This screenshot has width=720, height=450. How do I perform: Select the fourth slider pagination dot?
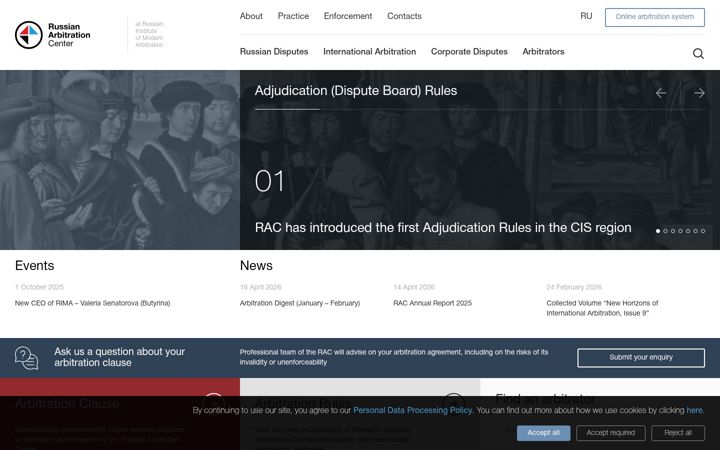(681, 231)
